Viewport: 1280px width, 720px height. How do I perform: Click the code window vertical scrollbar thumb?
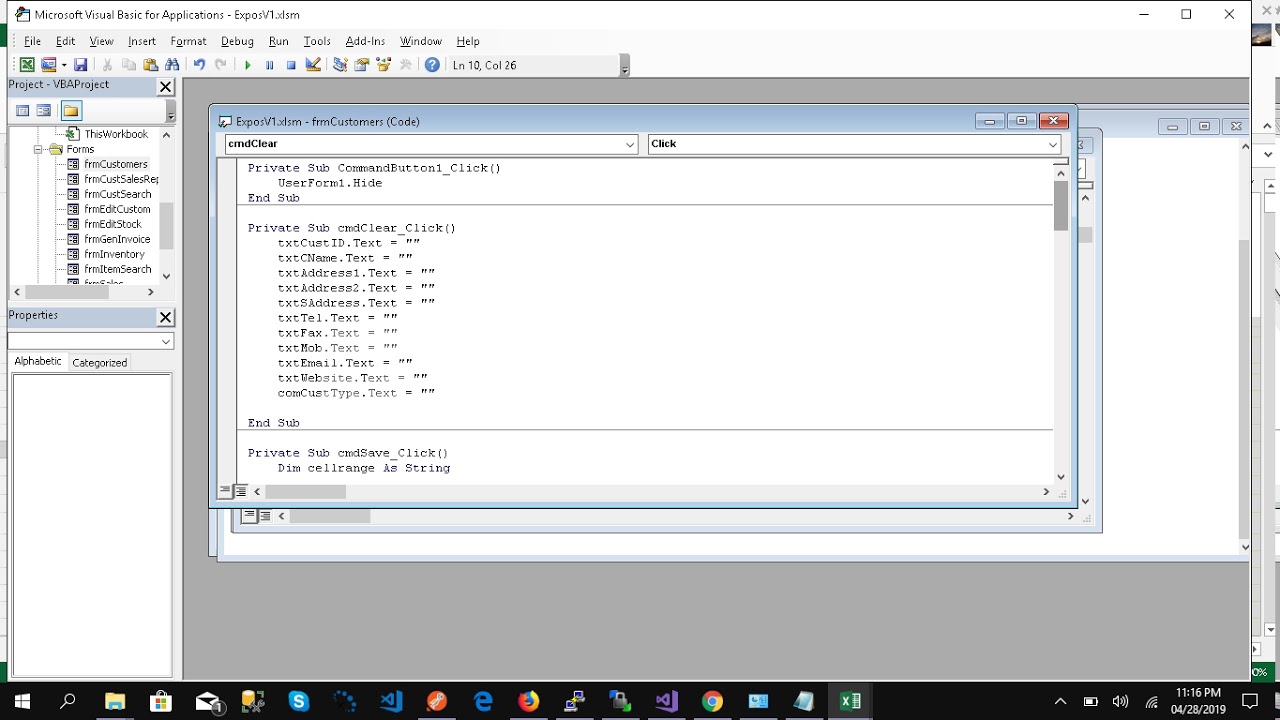tap(1061, 206)
